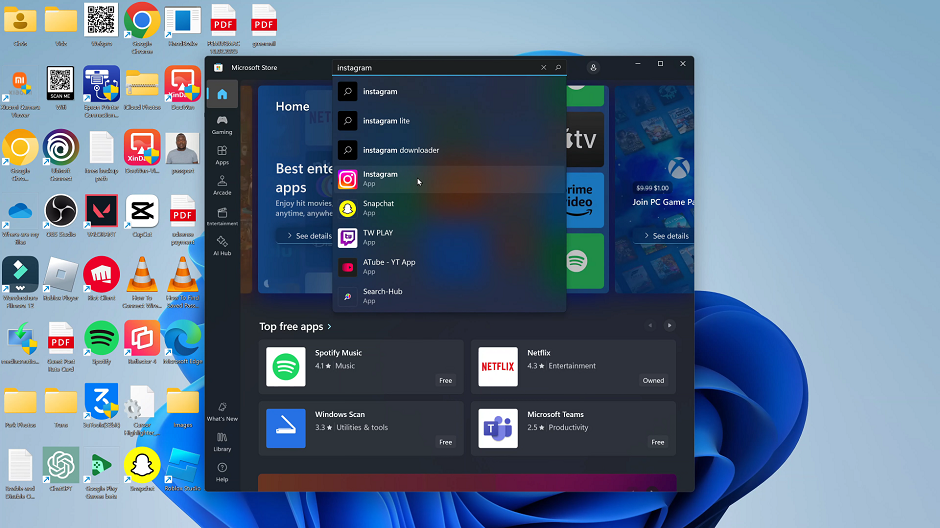Viewport: 940px width, 528px height.
Task: Click Prime Video tile in the hero banner
Action: (x=585, y=200)
